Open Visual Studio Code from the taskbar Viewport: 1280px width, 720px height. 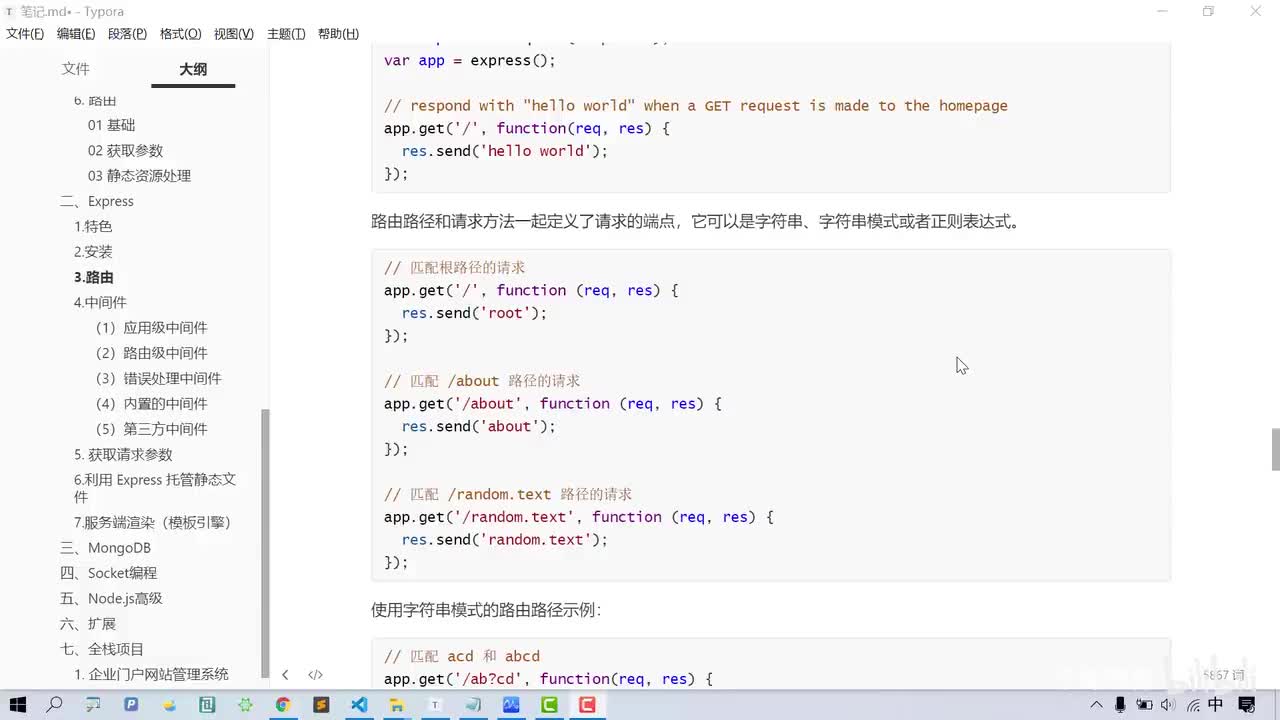(359, 705)
